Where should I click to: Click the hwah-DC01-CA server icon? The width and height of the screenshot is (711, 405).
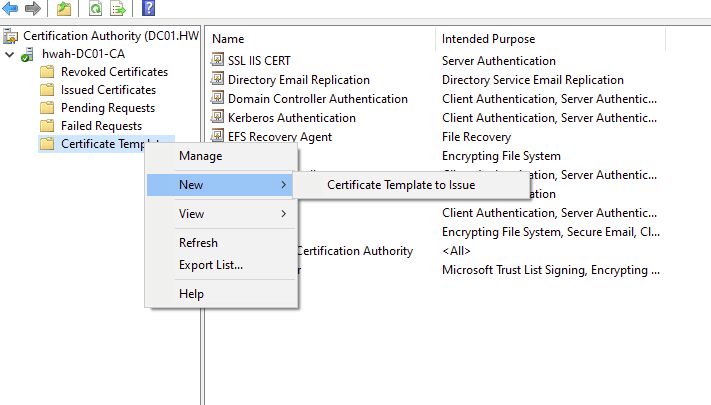click(29, 54)
